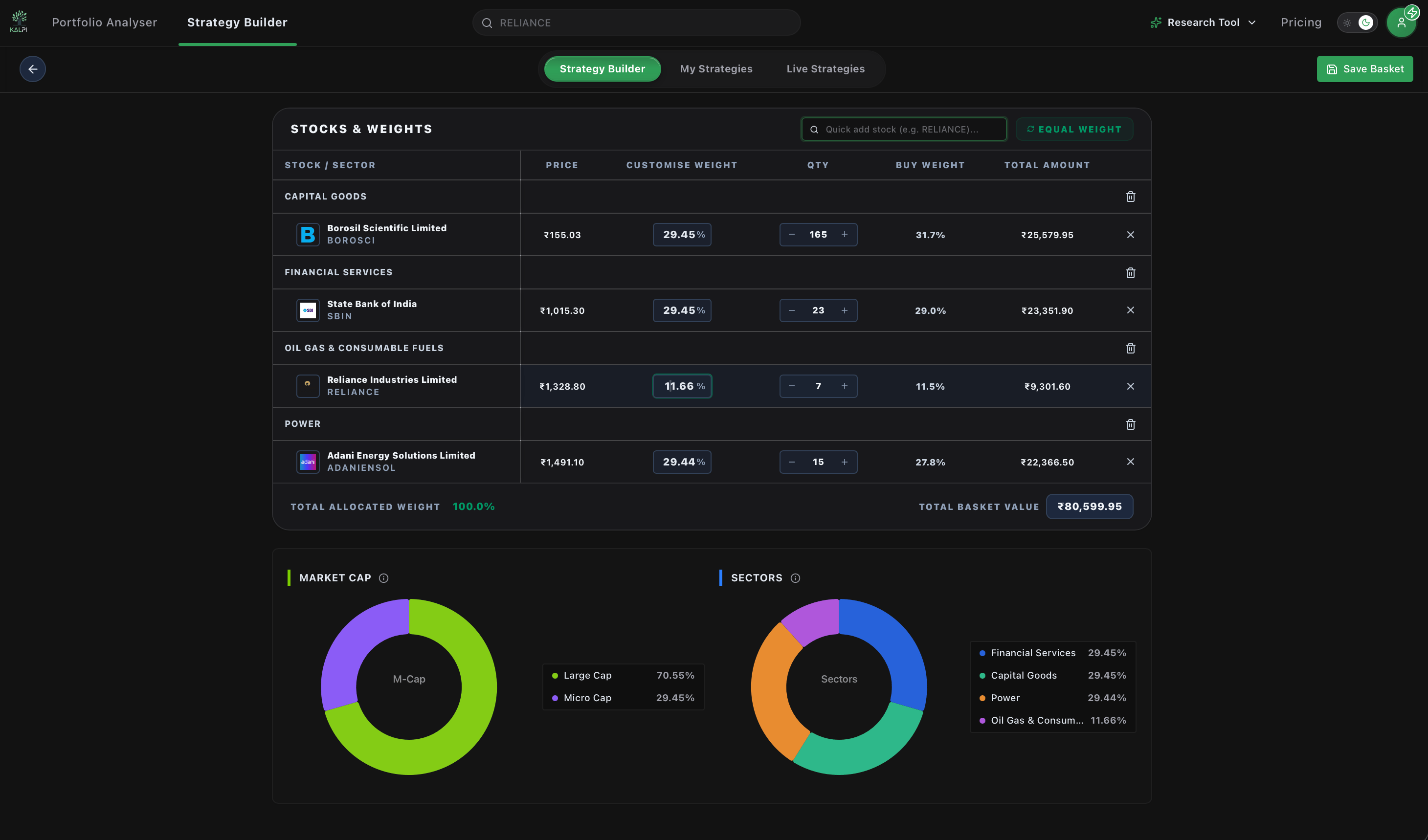Click the Borosil quantity value 165

pyautogui.click(x=818, y=235)
